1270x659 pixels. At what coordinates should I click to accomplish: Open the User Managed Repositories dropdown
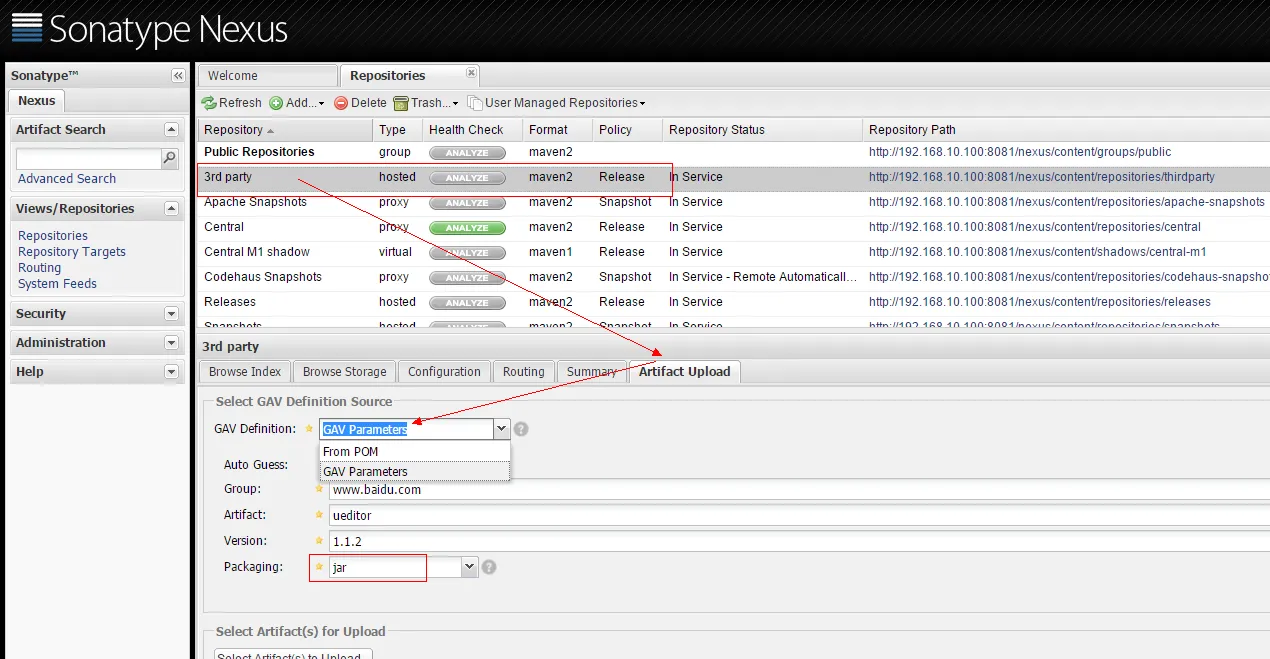(x=557, y=103)
